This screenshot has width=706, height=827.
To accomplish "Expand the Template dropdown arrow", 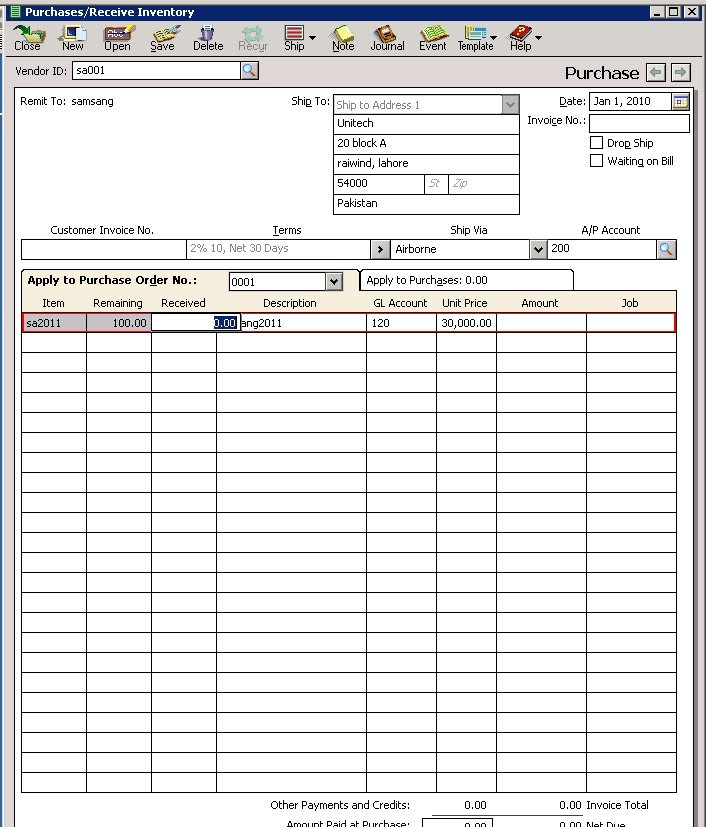I will point(494,37).
